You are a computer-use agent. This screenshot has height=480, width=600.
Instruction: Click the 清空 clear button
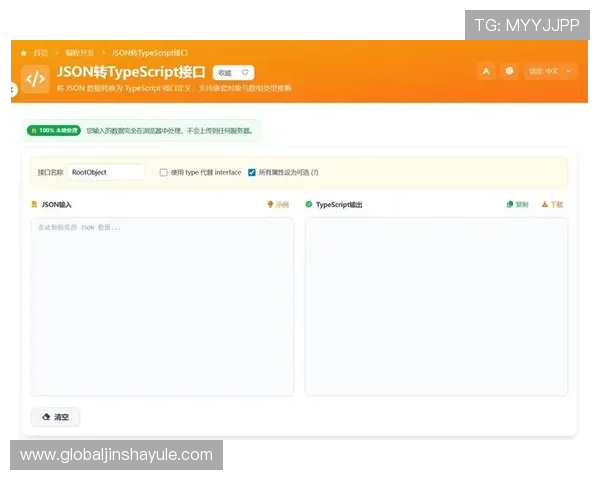coord(55,416)
